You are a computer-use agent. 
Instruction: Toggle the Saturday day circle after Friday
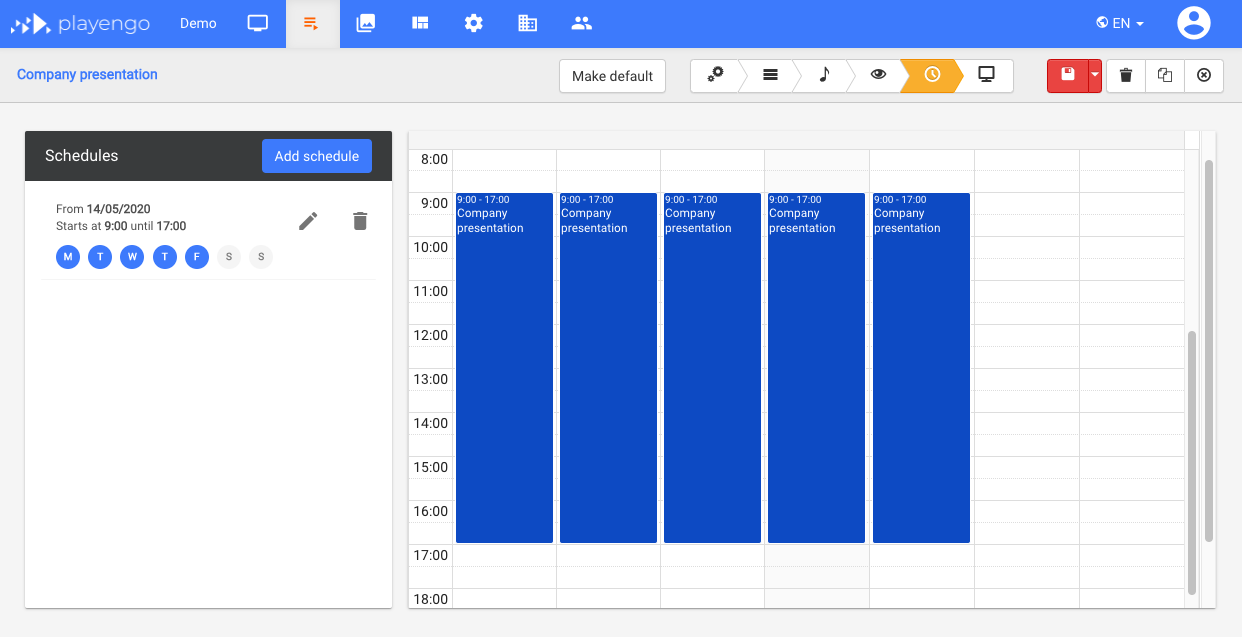pos(229,257)
